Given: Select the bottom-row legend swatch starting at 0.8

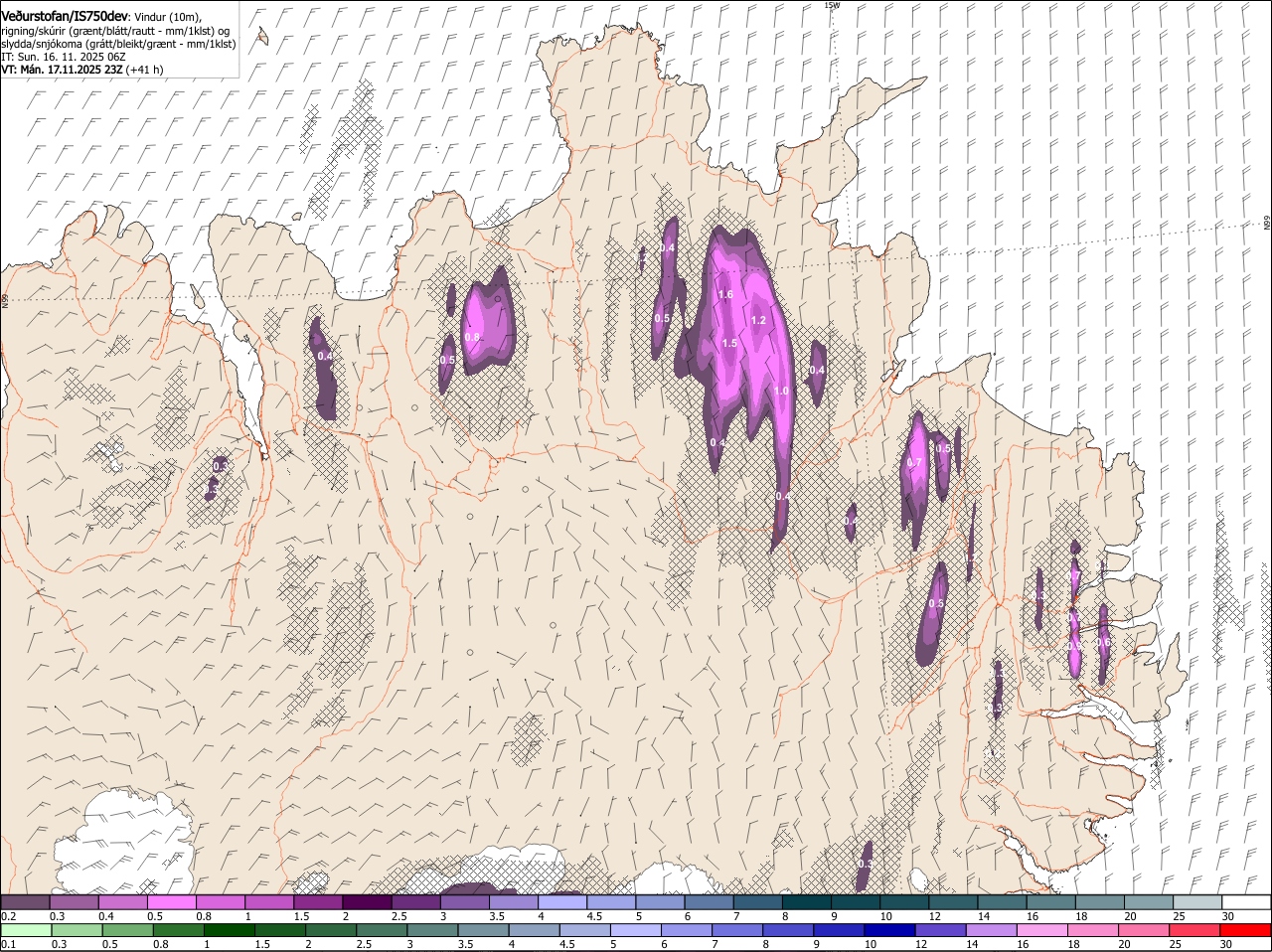Looking at the screenshot, I should (x=178, y=930).
